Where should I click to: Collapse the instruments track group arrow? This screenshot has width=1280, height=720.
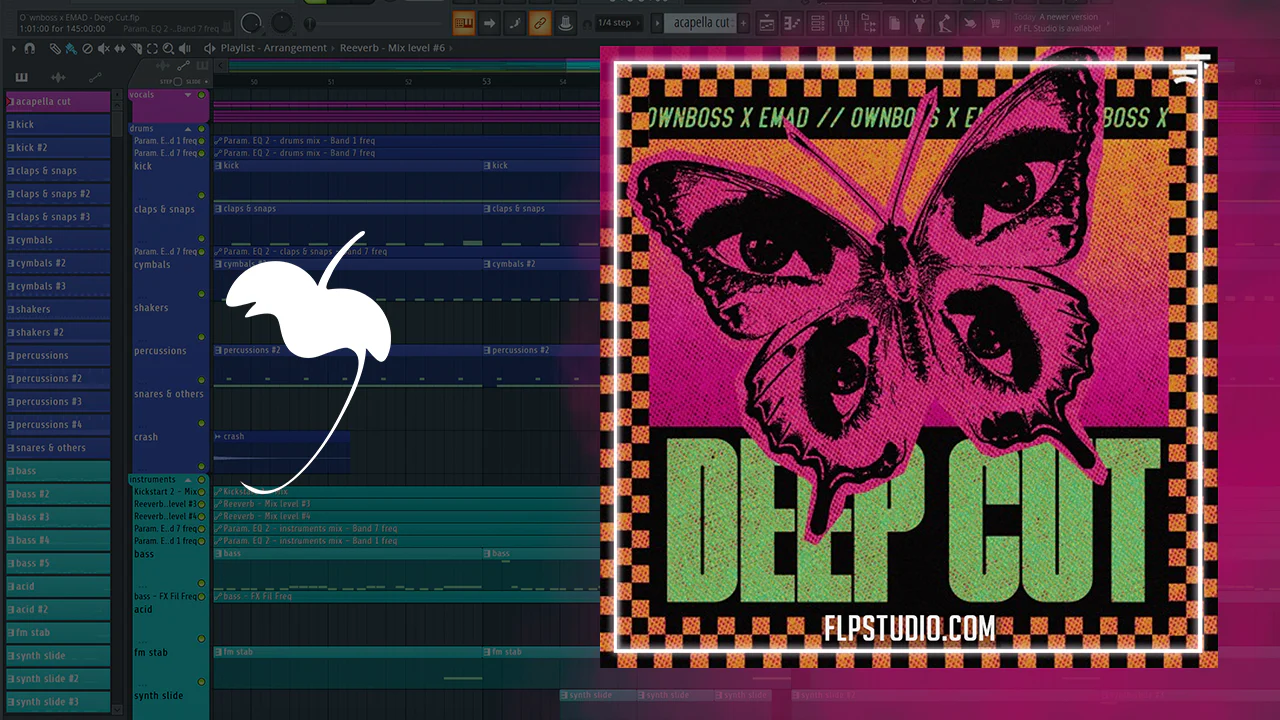coord(188,480)
